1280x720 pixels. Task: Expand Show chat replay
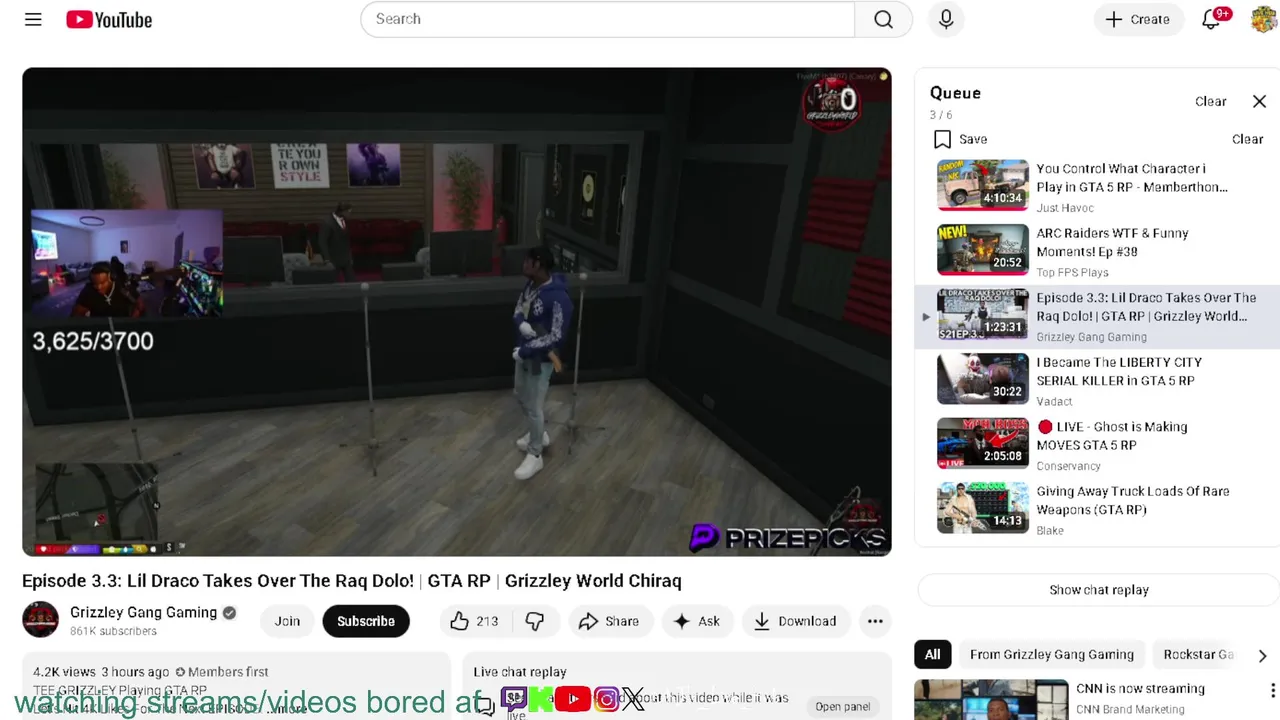(x=1099, y=590)
